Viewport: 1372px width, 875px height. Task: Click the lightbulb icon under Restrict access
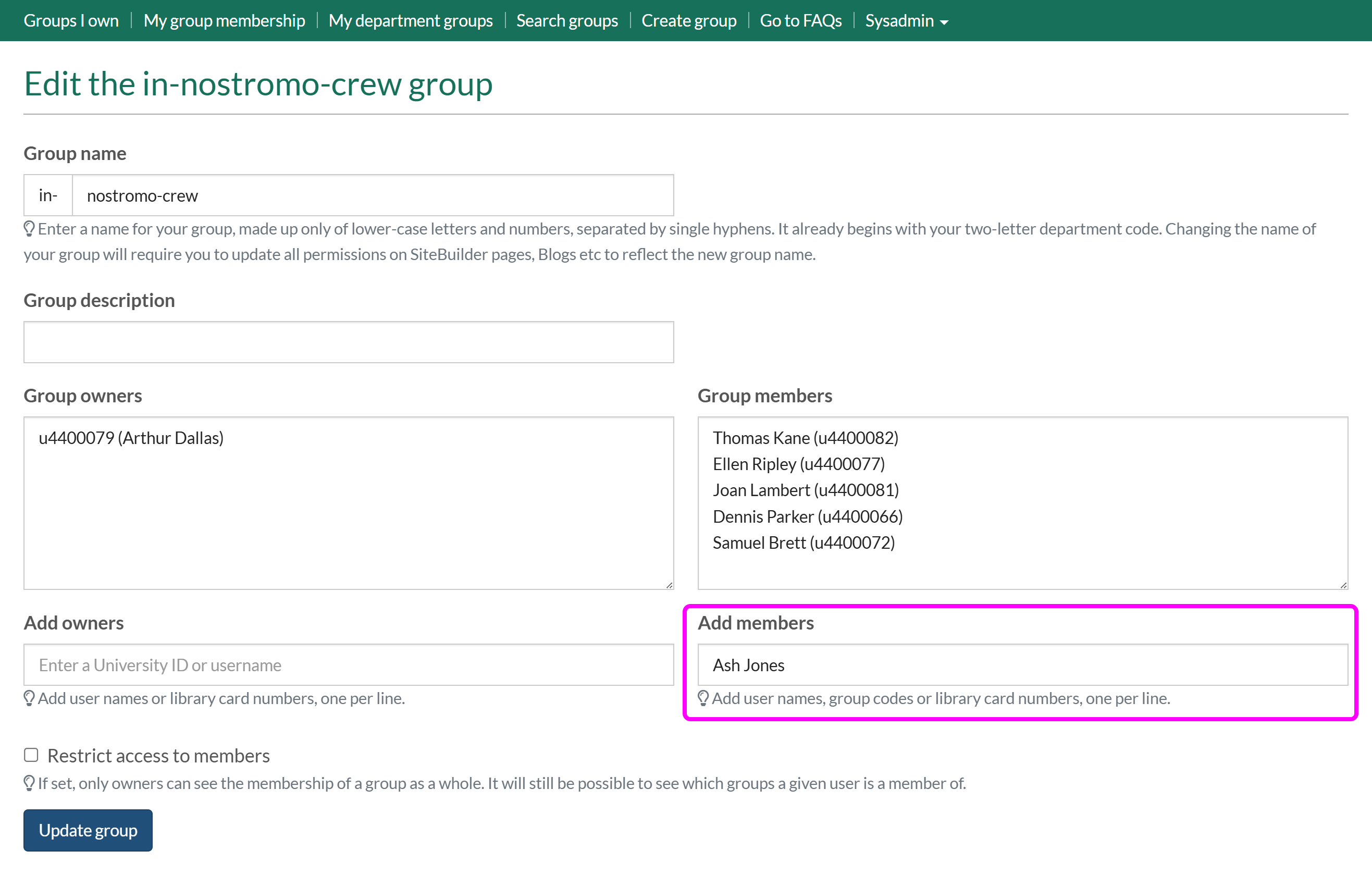click(29, 783)
